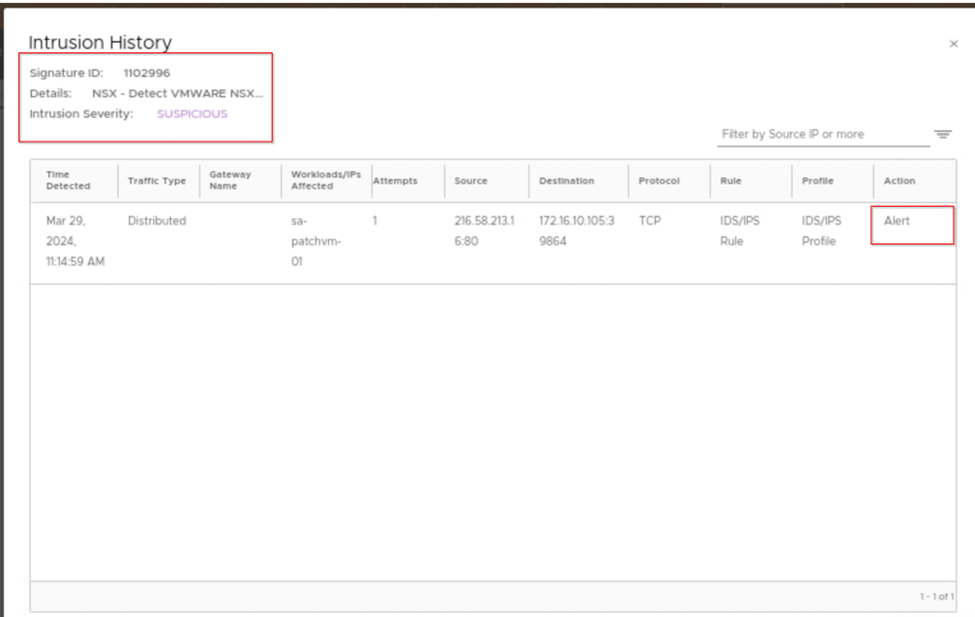Close the Intrusion History dialog
The height and width of the screenshot is (617, 975).
pos(953,44)
